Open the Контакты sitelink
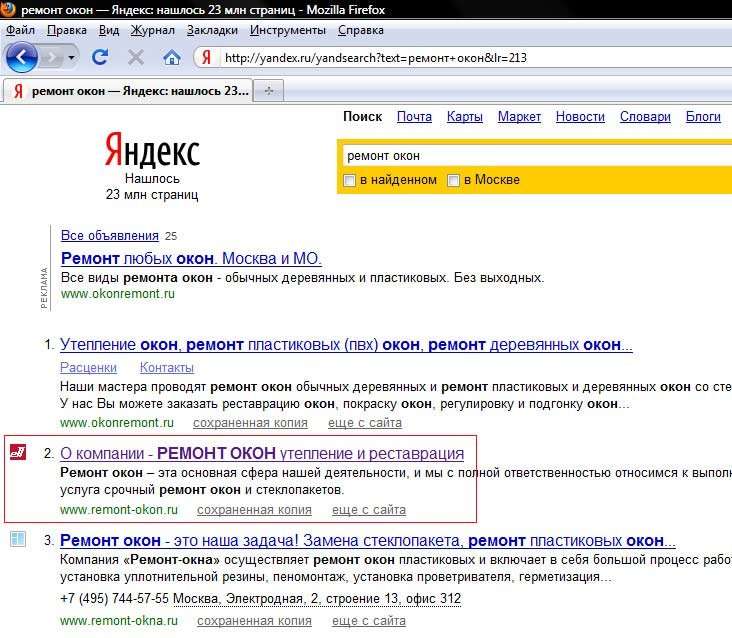Viewport: 732px width, 638px height. (x=167, y=368)
